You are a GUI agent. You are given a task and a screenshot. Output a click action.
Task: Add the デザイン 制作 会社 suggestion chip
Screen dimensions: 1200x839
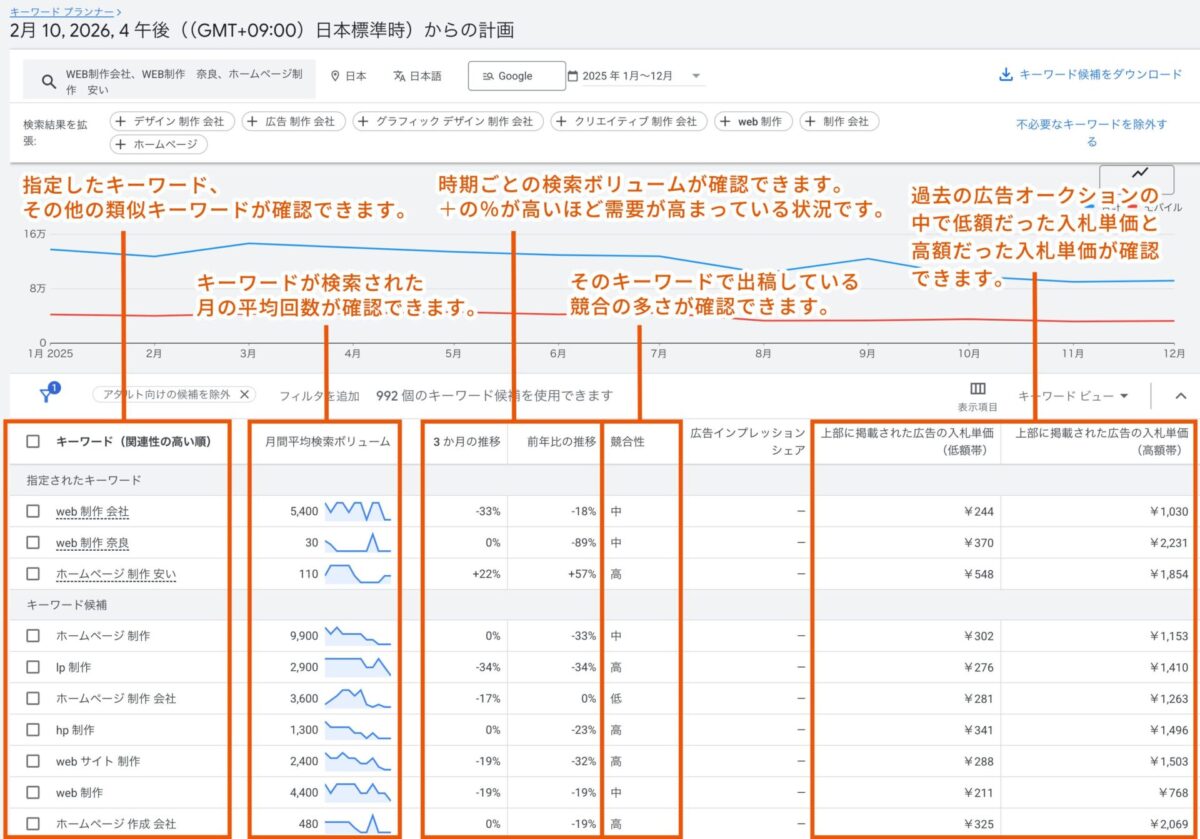(x=171, y=121)
